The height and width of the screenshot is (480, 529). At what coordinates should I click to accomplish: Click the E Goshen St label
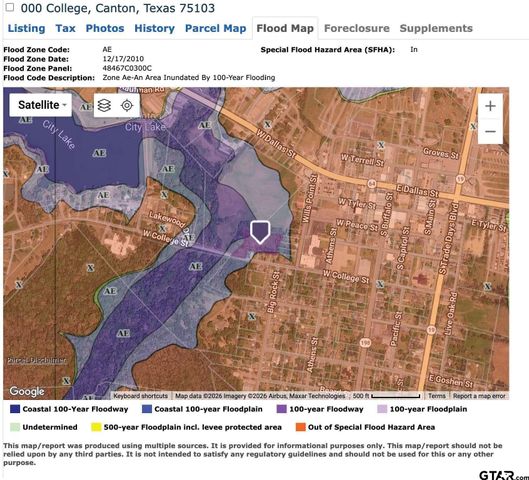451,380
